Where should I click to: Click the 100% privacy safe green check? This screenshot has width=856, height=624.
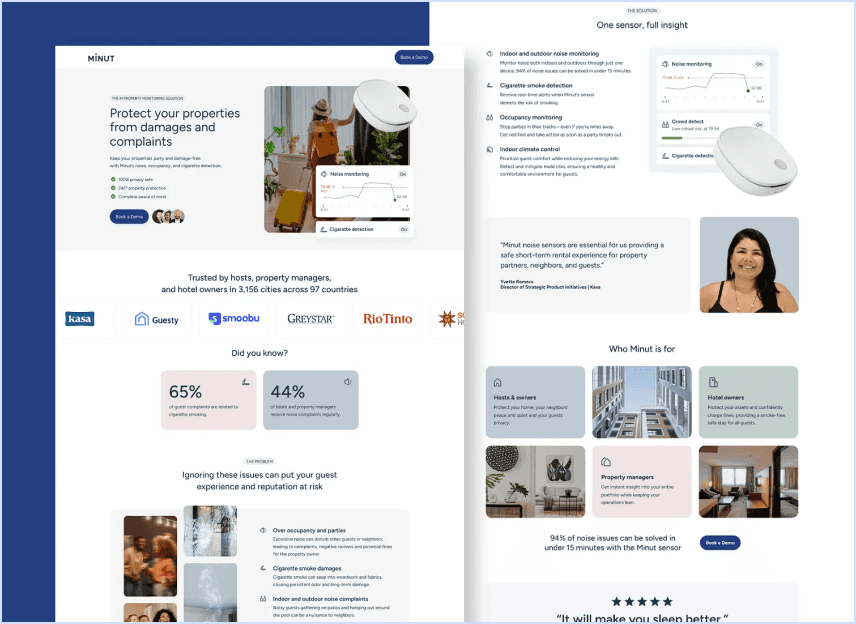(113, 179)
